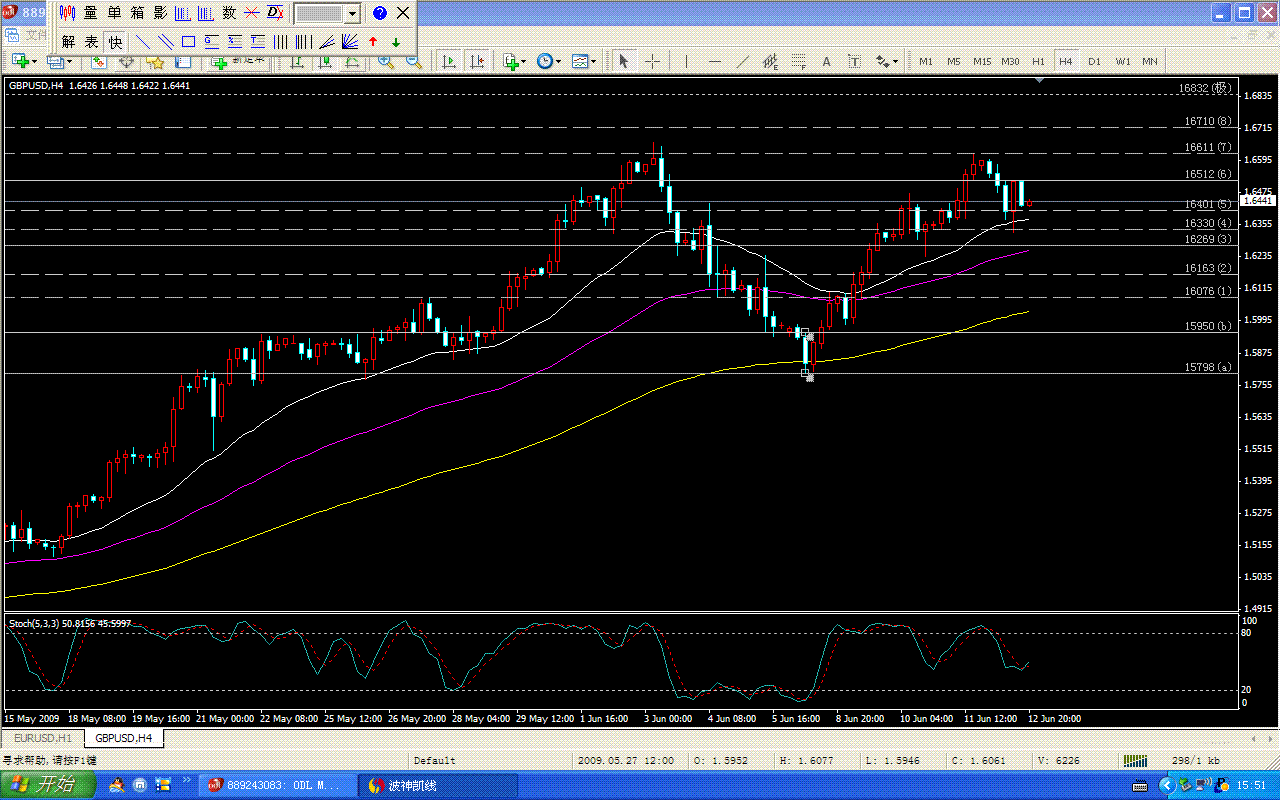The image size is (1280, 800).
Task: Switch to the EURUSD,H1 chart tab
Action: [42, 738]
